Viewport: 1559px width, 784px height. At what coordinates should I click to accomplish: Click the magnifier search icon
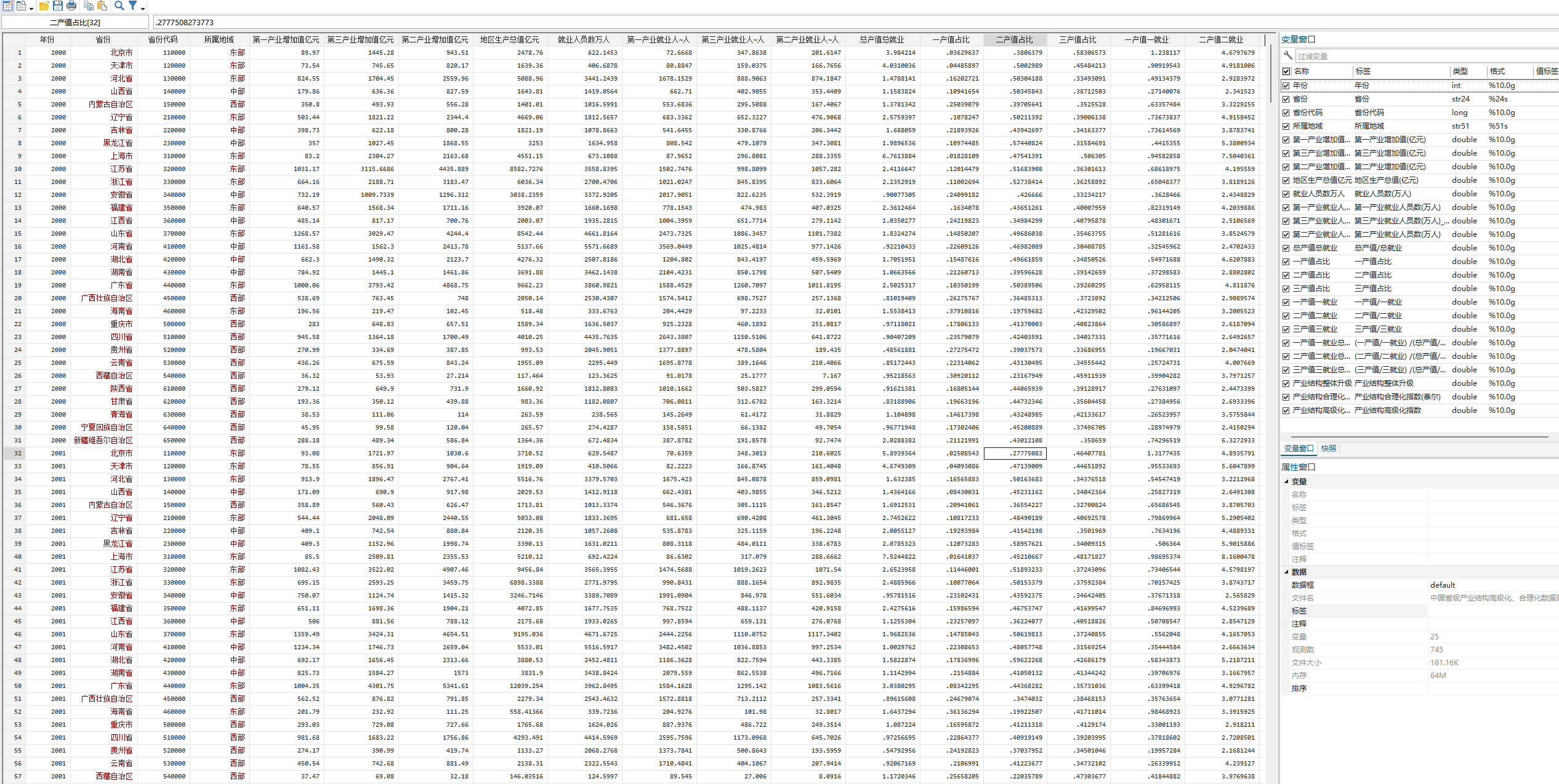[119, 6]
